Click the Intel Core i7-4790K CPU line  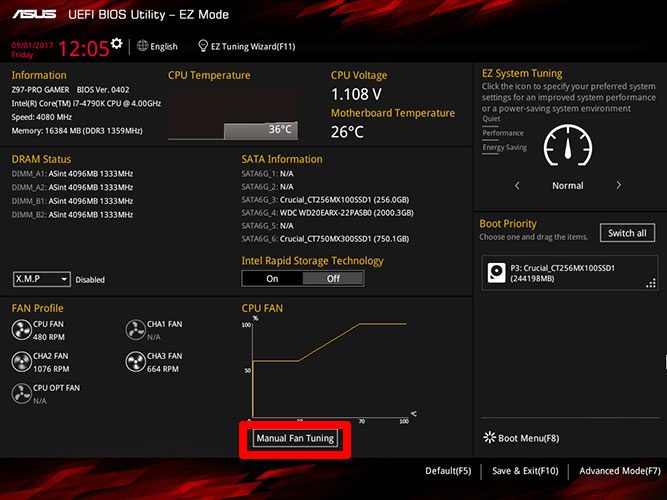(x=86, y=103)
